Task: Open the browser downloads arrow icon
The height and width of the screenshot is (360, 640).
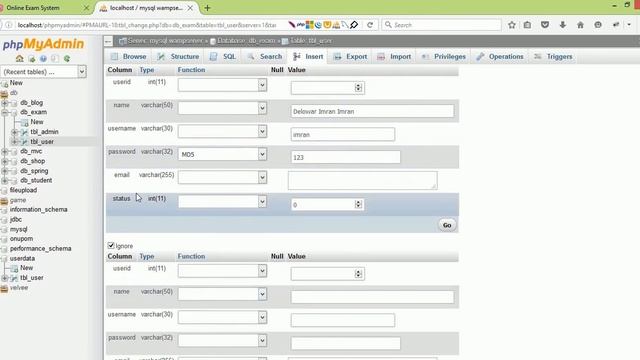Action: (x=562, y=25)
